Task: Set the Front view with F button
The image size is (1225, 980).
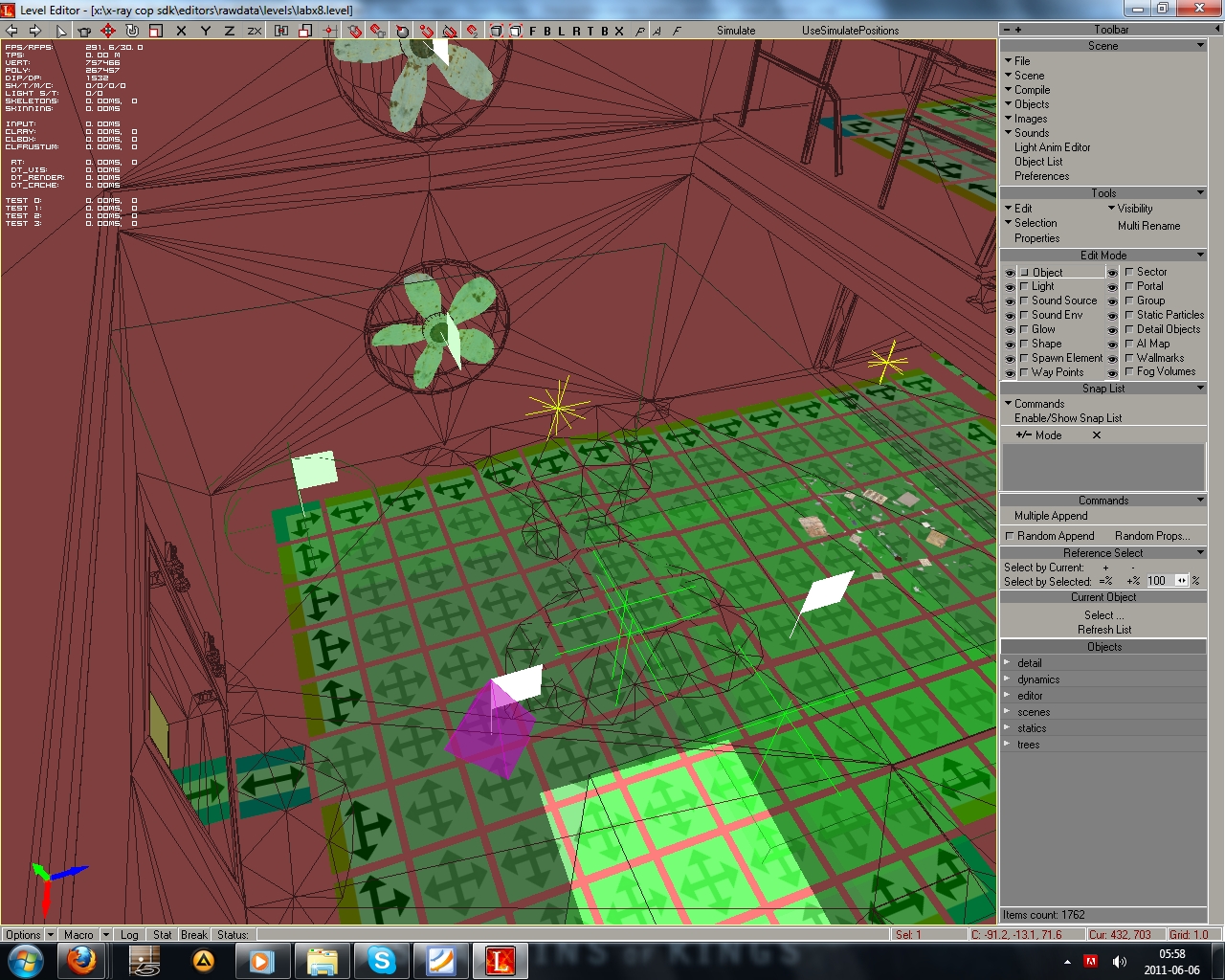Action: tap(533, 31)
